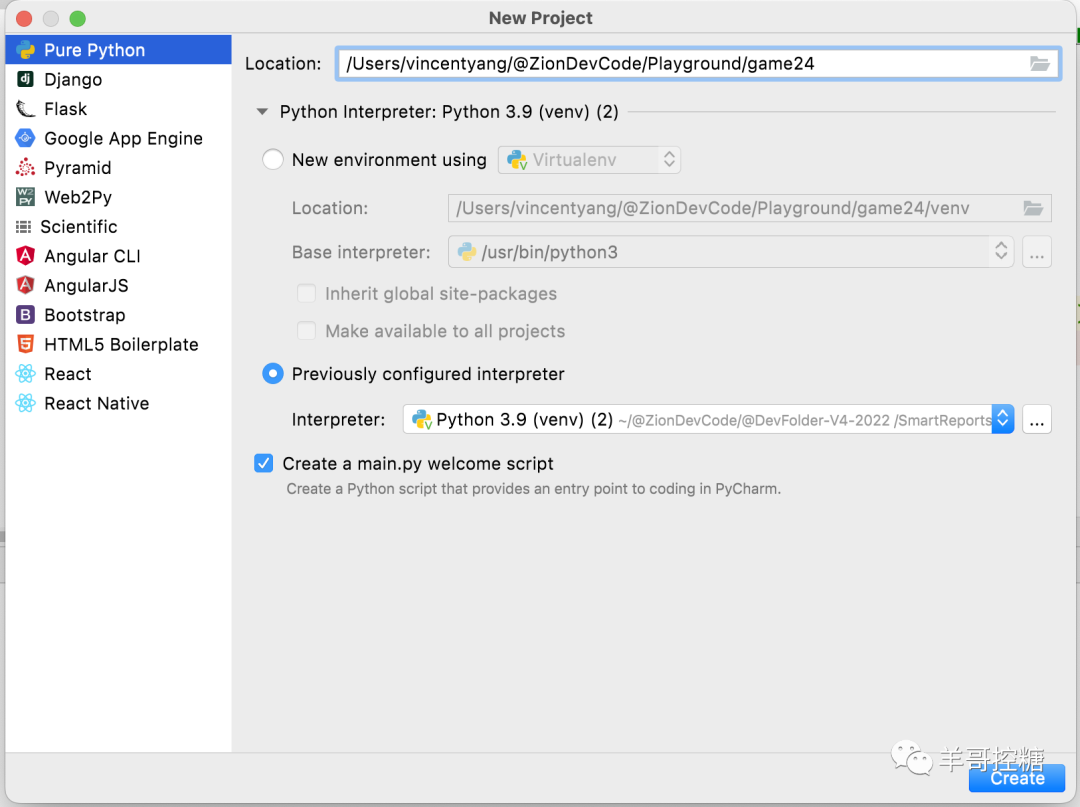Viewport: 1080px width, 807px height.
Task: Select New environment using radio button
Action: pos(273,159)
